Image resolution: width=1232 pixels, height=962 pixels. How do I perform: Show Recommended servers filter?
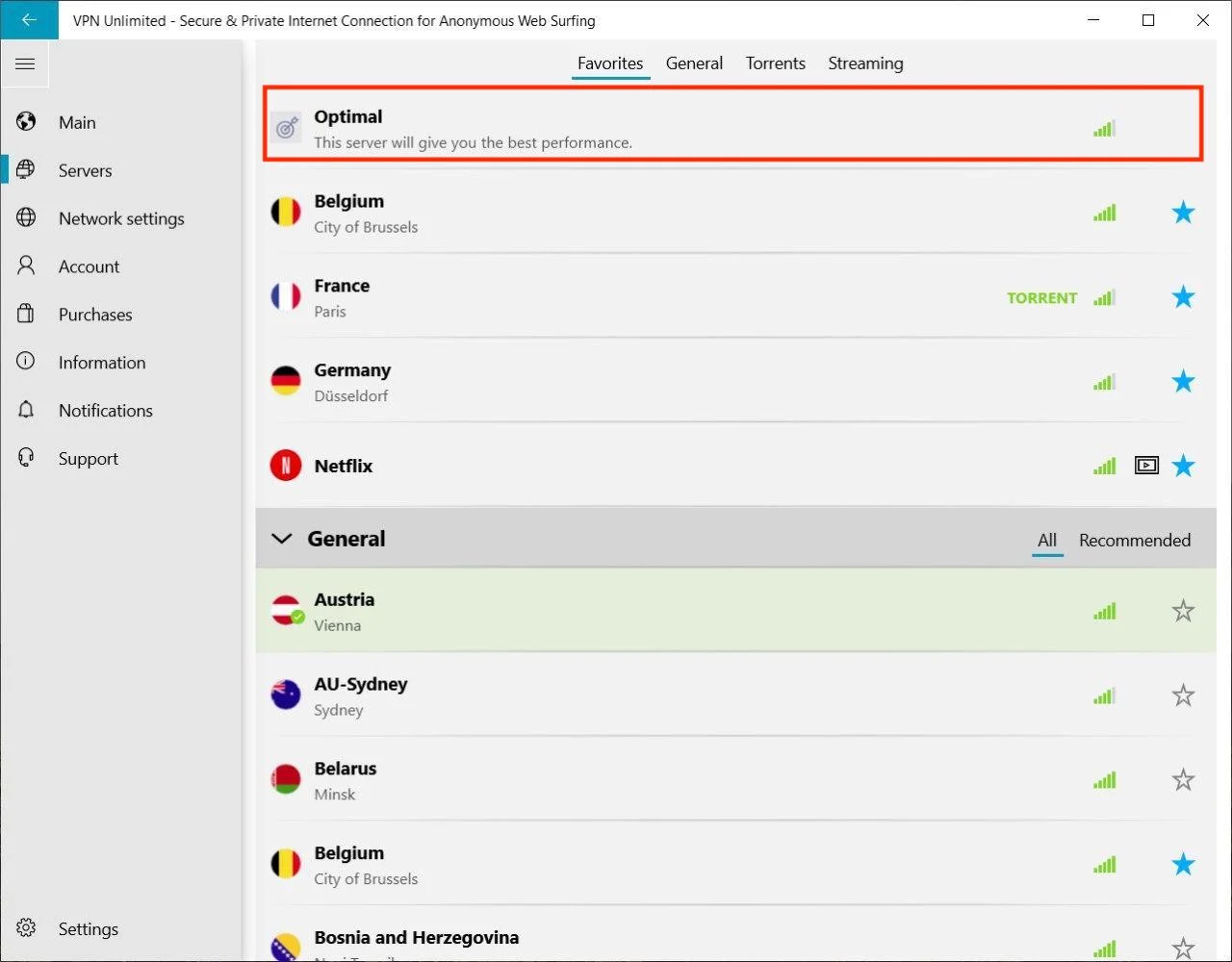(1134, 540)
